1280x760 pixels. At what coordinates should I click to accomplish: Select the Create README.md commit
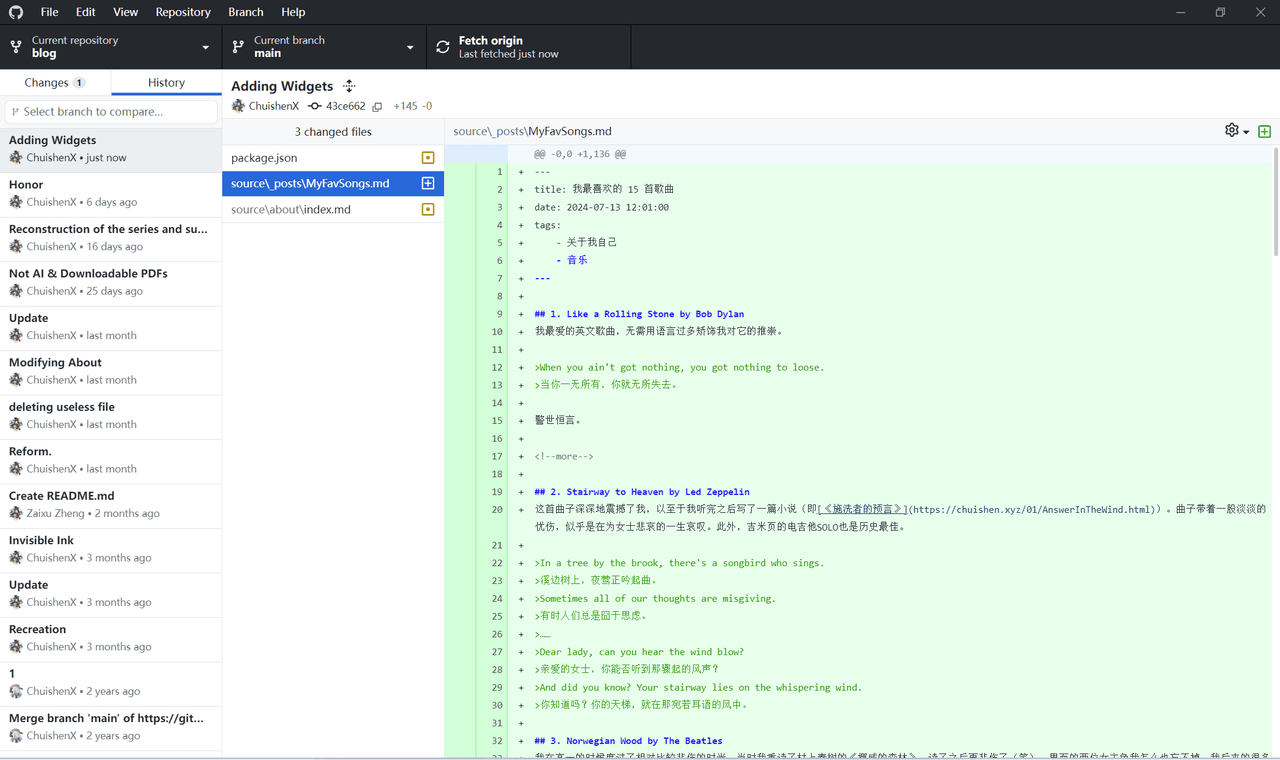(x=110, y=504)
